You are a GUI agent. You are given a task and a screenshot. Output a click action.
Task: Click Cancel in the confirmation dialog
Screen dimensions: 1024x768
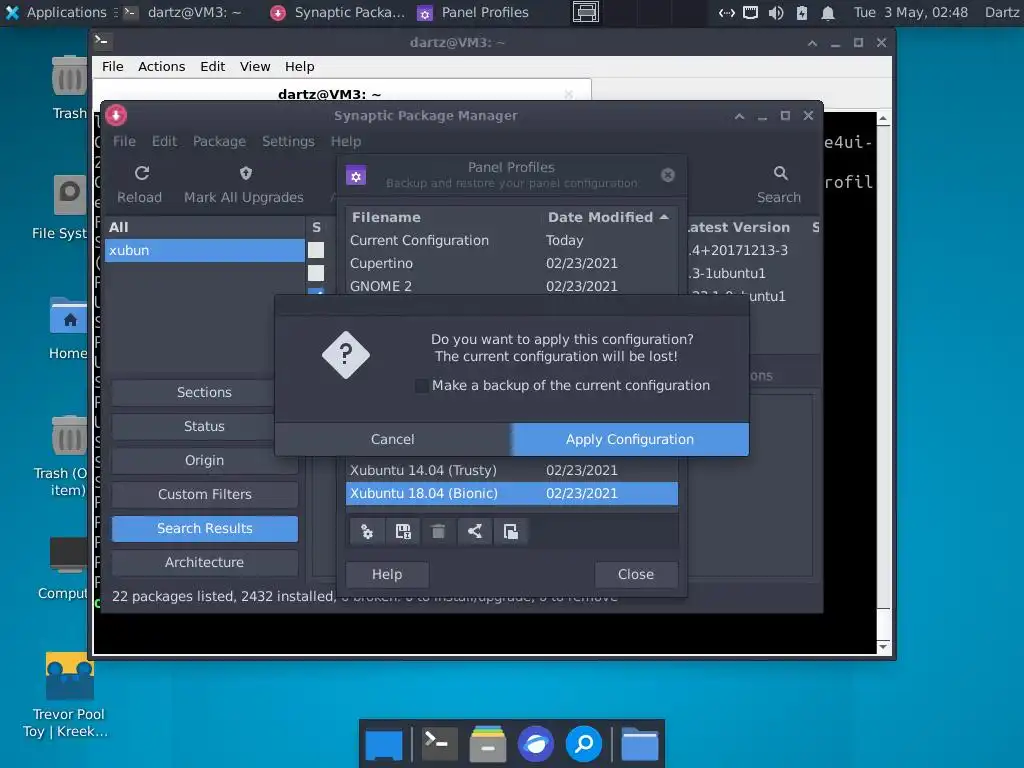(x=392, y=440)
